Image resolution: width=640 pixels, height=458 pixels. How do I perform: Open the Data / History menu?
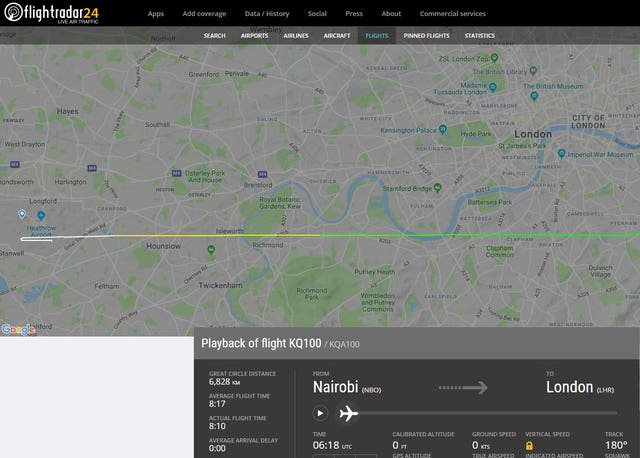pyautogui.click(x=267, y=13)
